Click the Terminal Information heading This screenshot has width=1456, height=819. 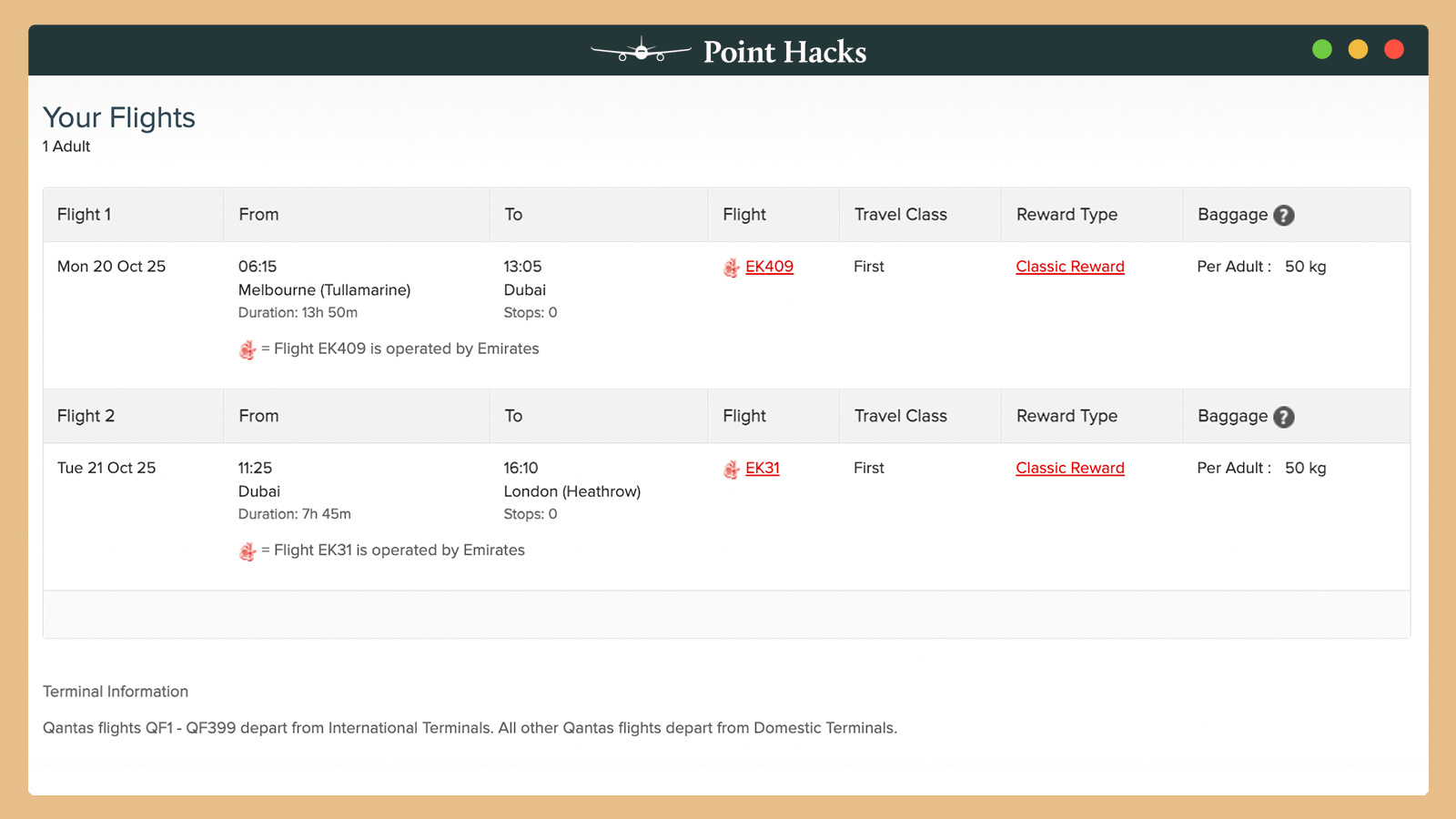tap(116, 692)
